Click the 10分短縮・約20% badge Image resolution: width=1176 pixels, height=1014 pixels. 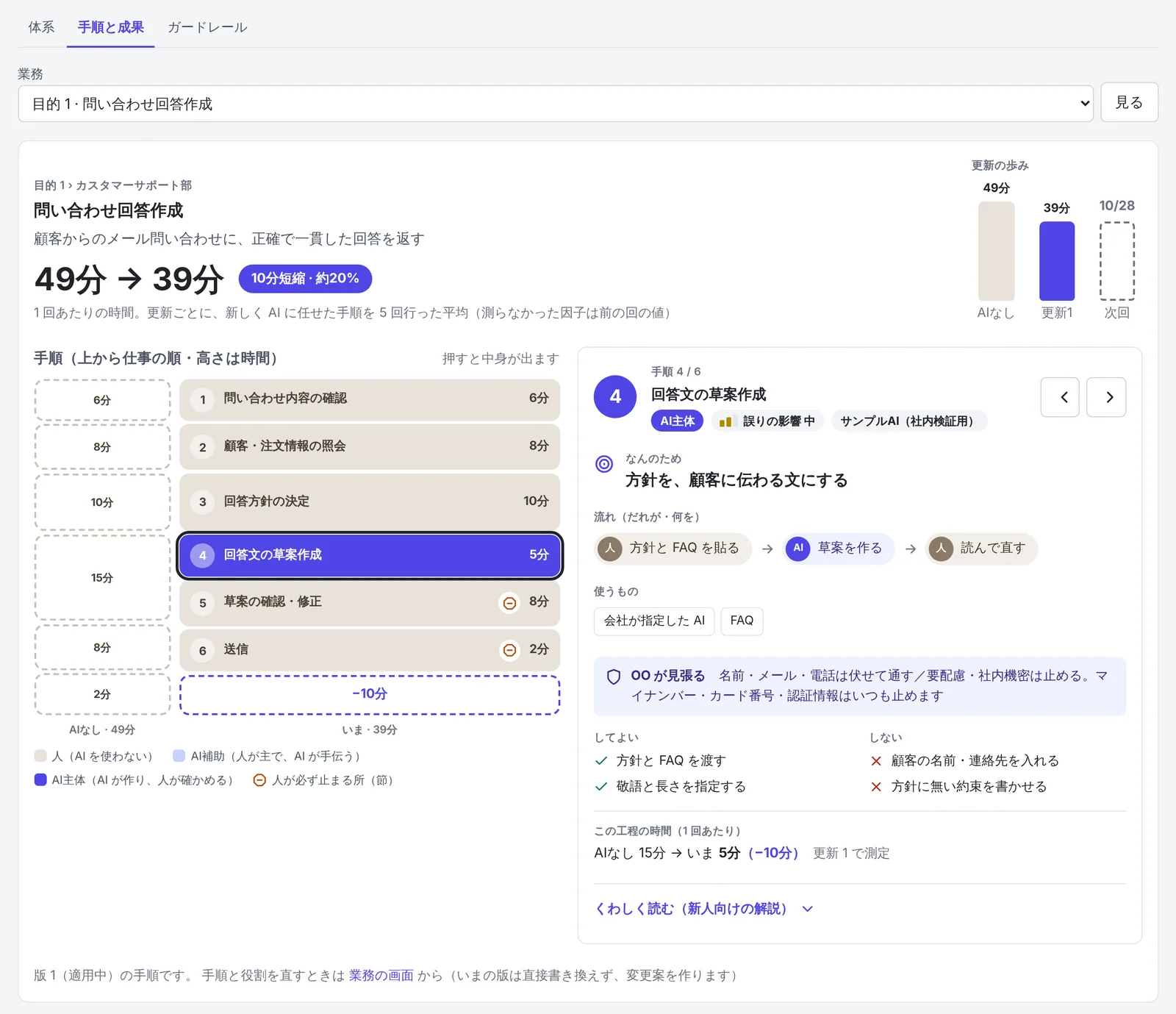pyautogui.click(x=305, y=278)
